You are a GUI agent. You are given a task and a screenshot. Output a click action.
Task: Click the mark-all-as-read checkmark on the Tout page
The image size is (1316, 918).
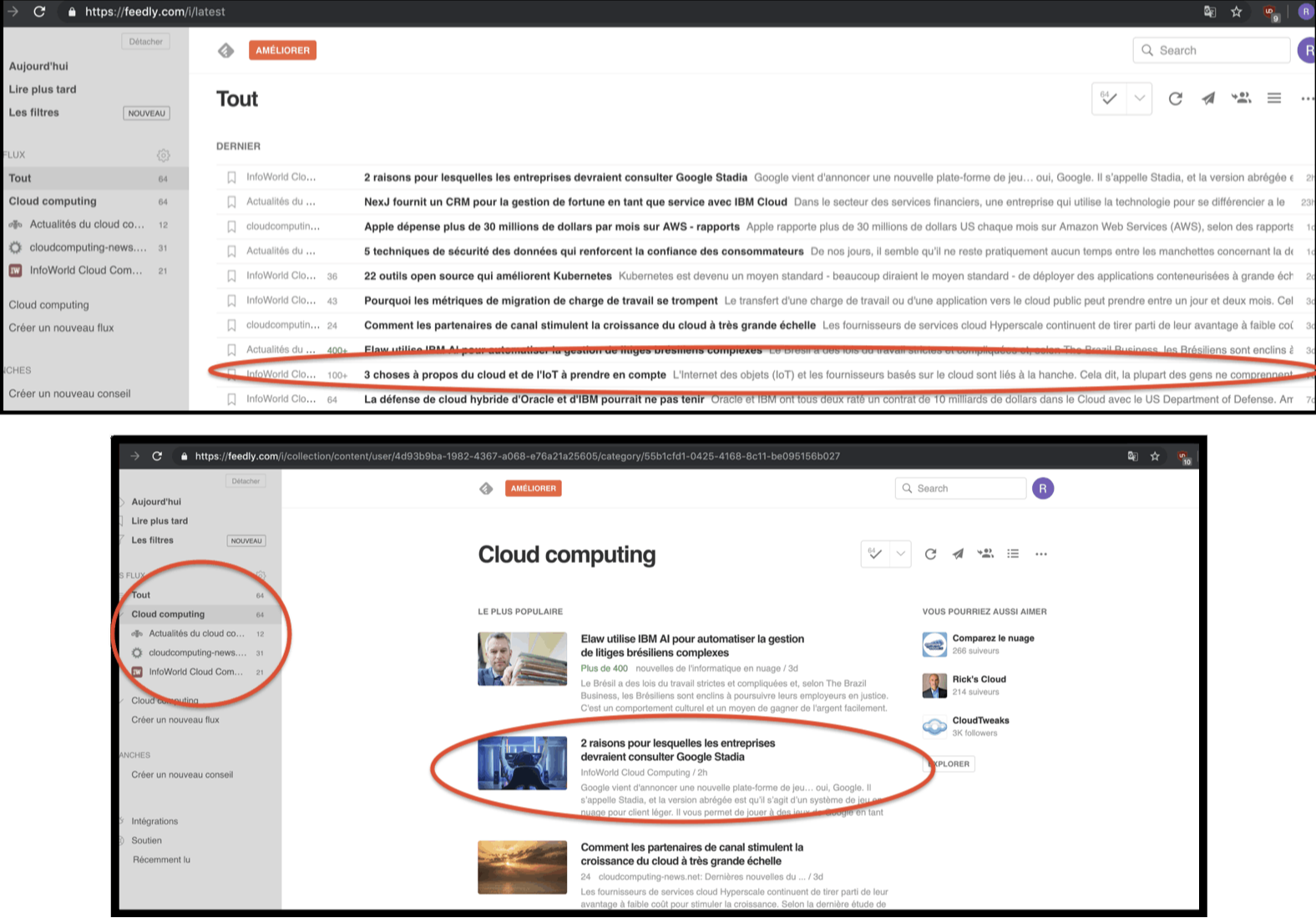[1109, 99]
